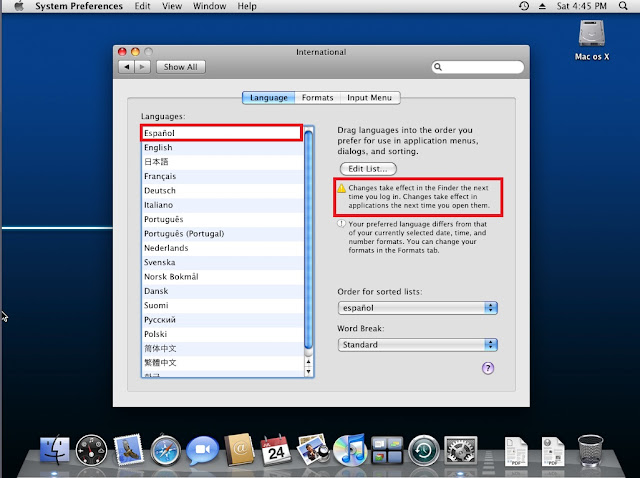Screen dimensions: 640x478
Task: Click the yellow minimize window button
Action: point(135,51)
